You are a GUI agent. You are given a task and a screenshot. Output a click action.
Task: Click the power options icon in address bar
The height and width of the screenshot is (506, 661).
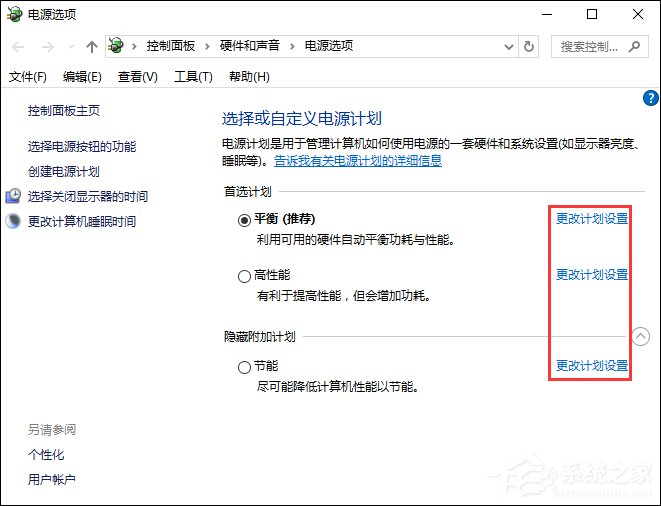[x=116, y=46]
